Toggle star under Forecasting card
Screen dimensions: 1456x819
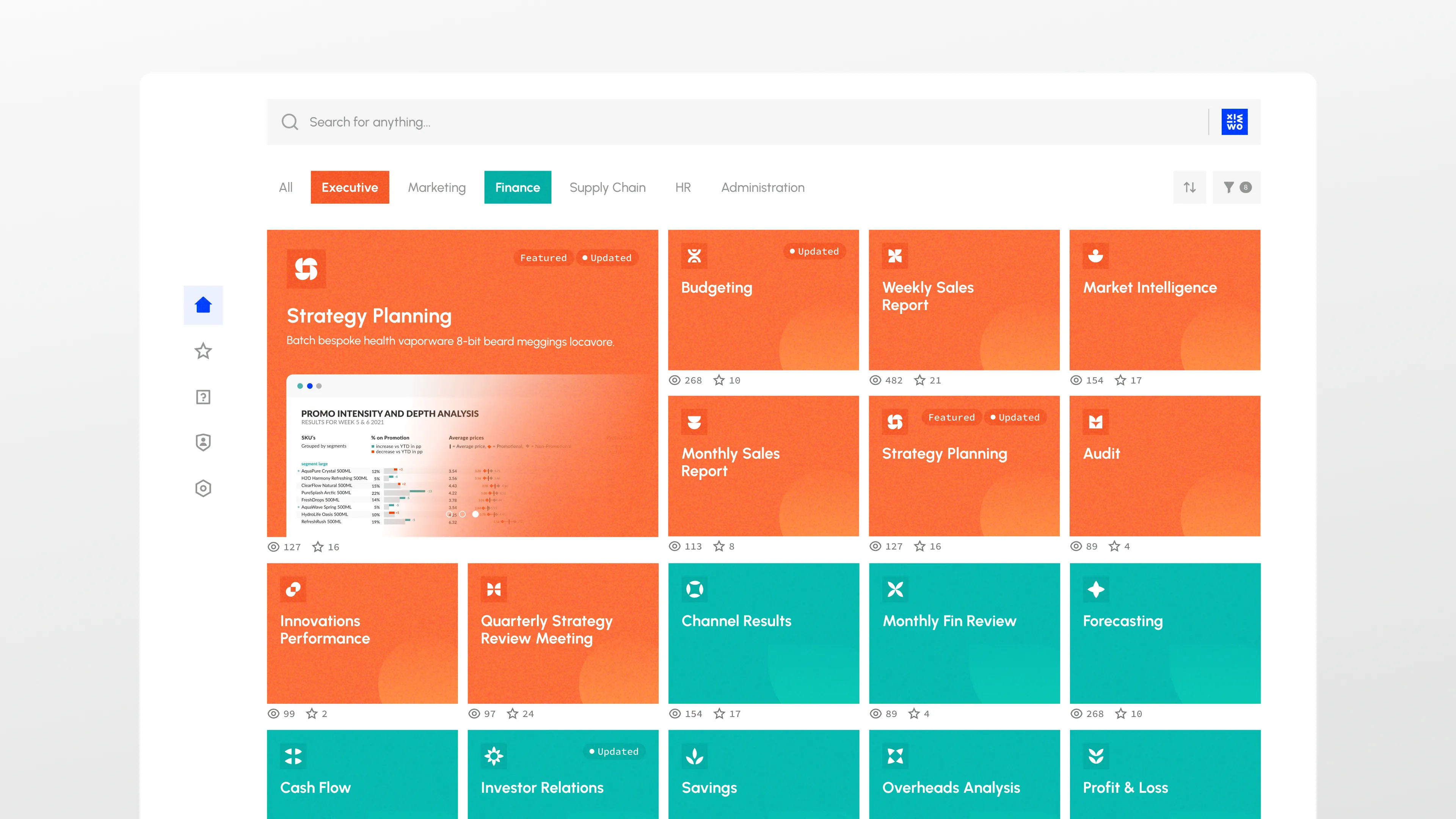tap(1120, 714)
